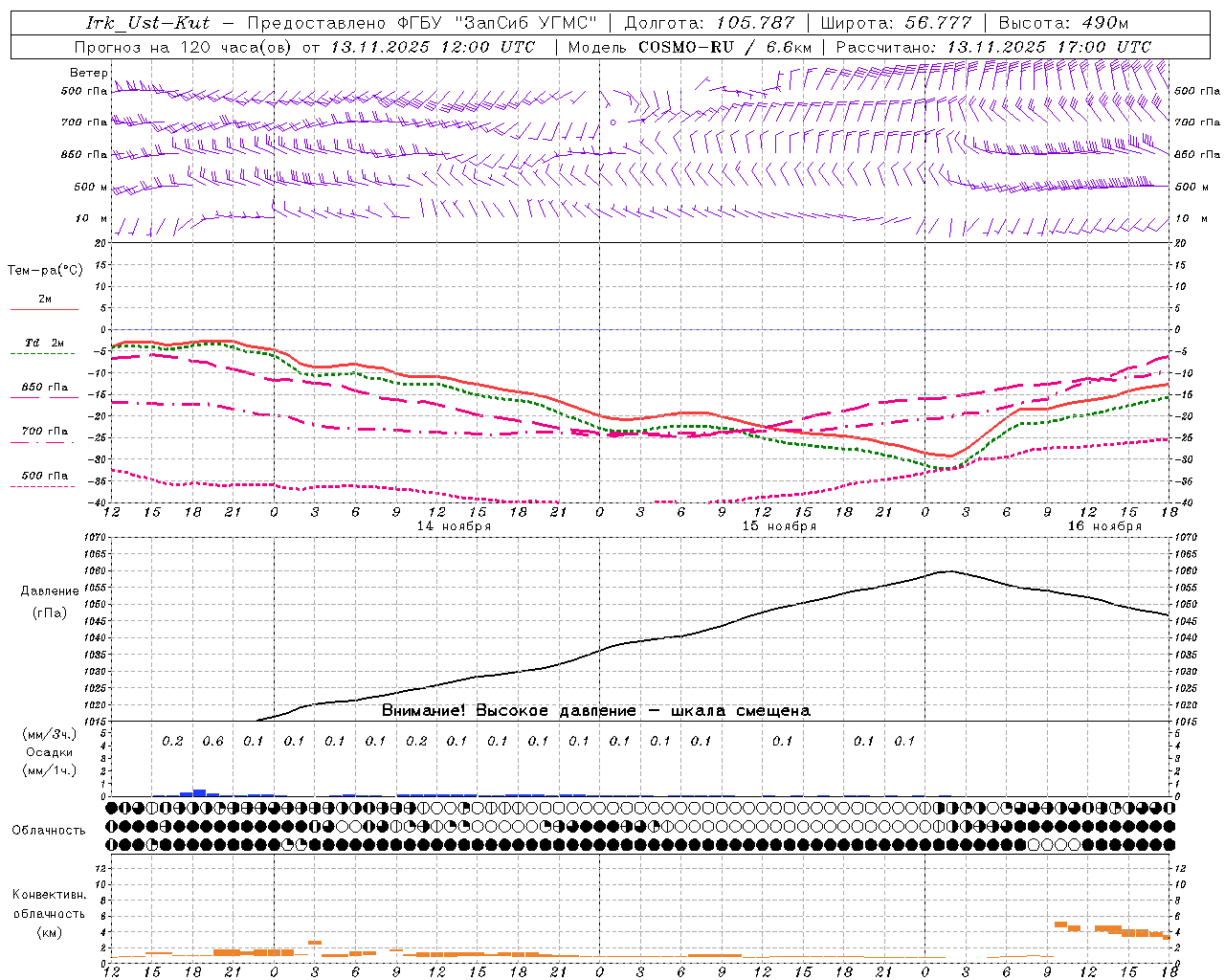Viewport: 1225px width, 980px height.
Task: Select the date label "16 ноября"
Action: click(x=1104, y=526)
